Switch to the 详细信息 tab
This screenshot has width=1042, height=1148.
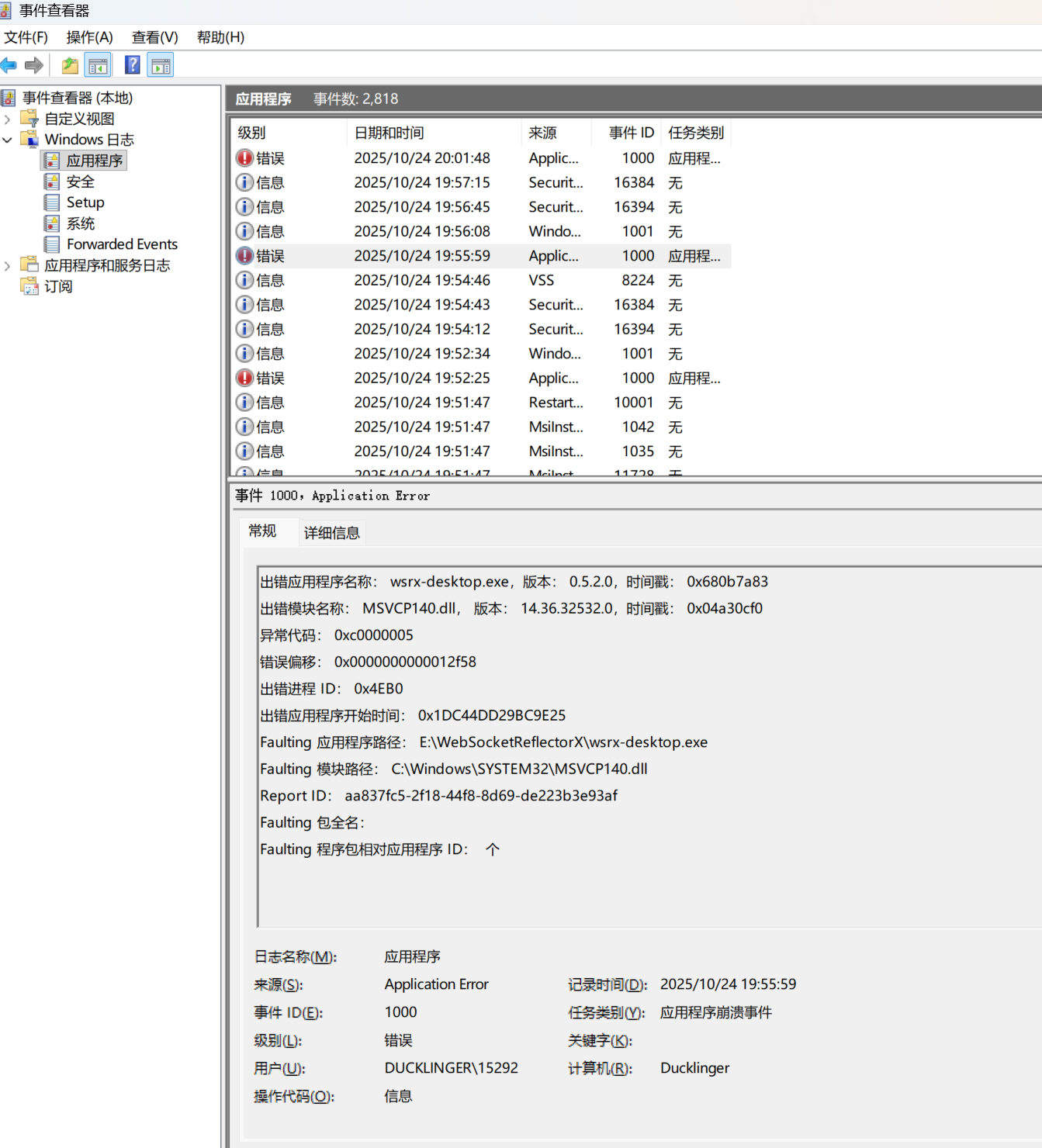pos(331,533)
